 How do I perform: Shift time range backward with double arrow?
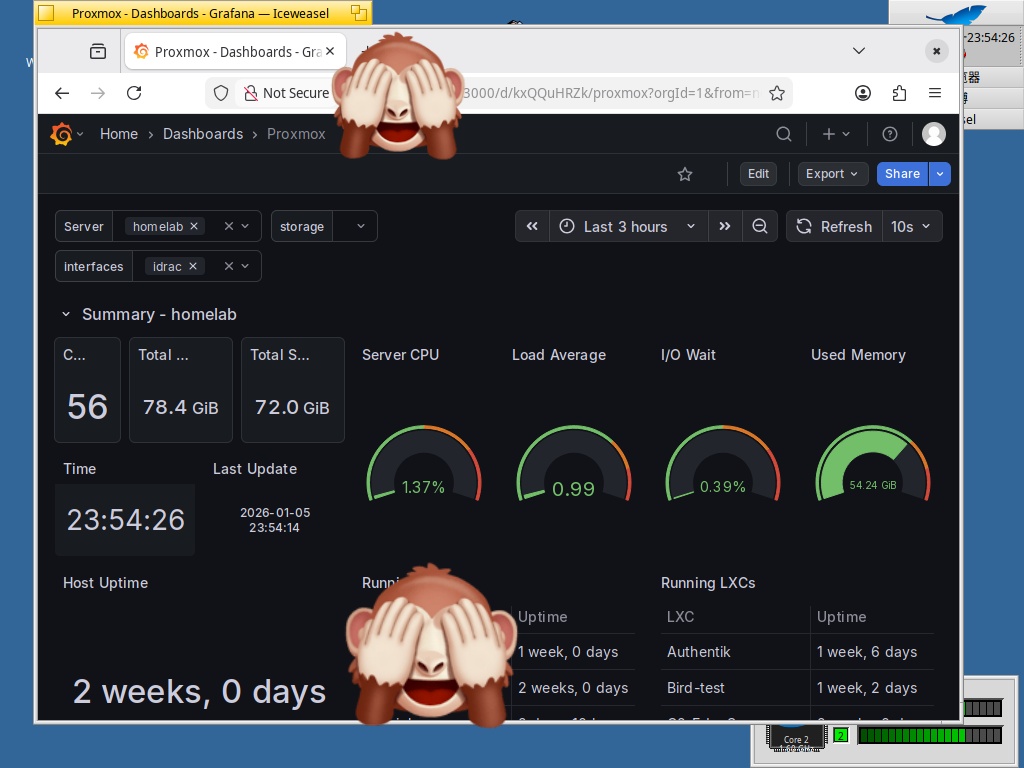532,227
